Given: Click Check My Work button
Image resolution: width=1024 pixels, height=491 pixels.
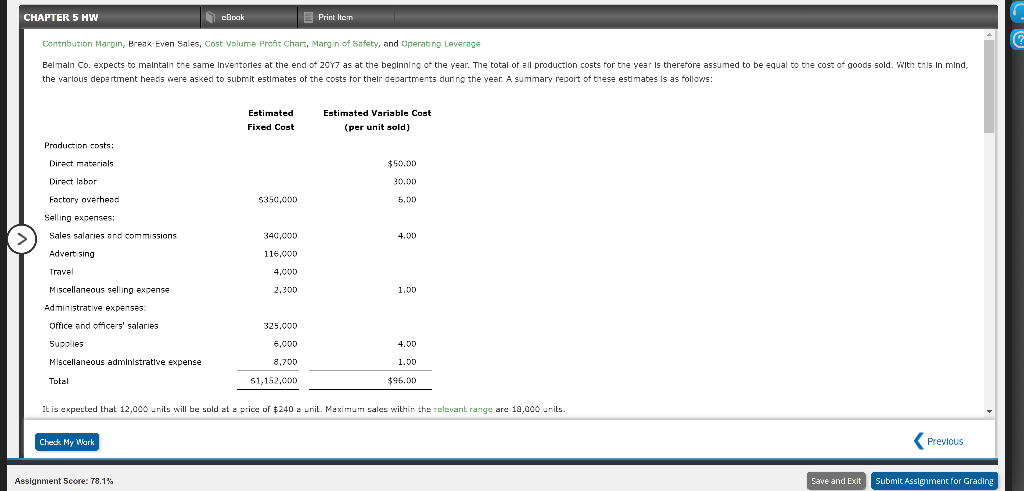Looking at the screenshot, I should tap(67, 442).
